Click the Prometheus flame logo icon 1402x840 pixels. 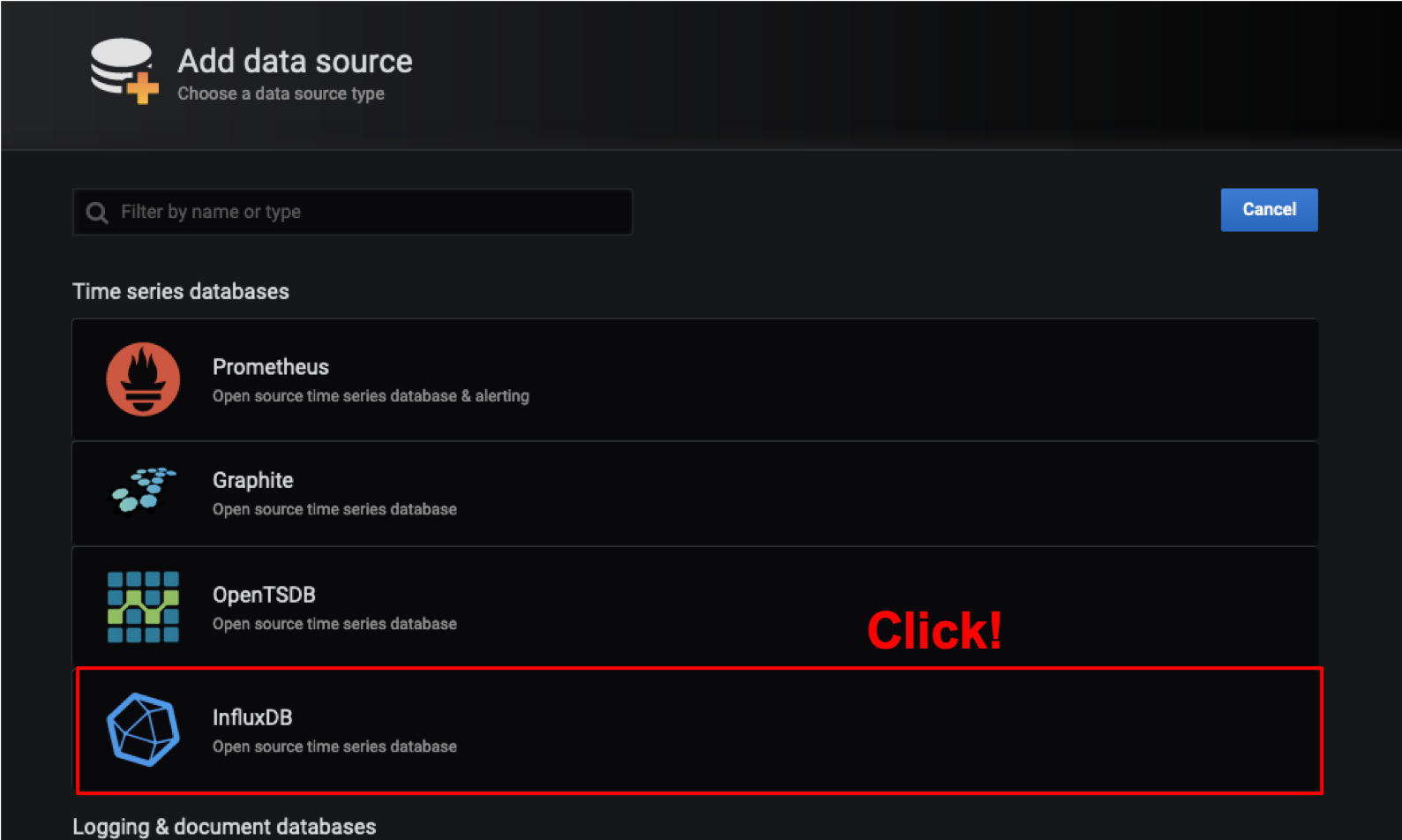point(143,379)
